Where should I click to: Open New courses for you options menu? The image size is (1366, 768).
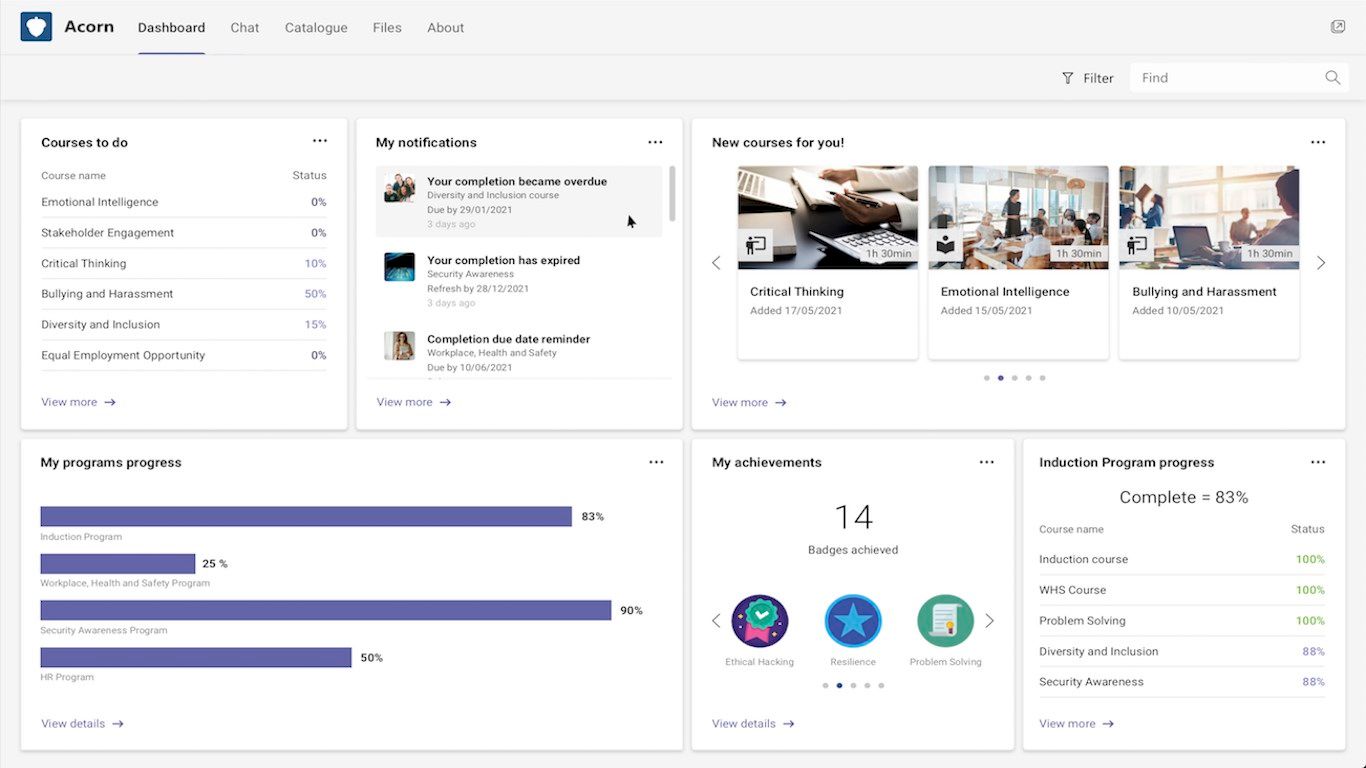pos(1318,142)
